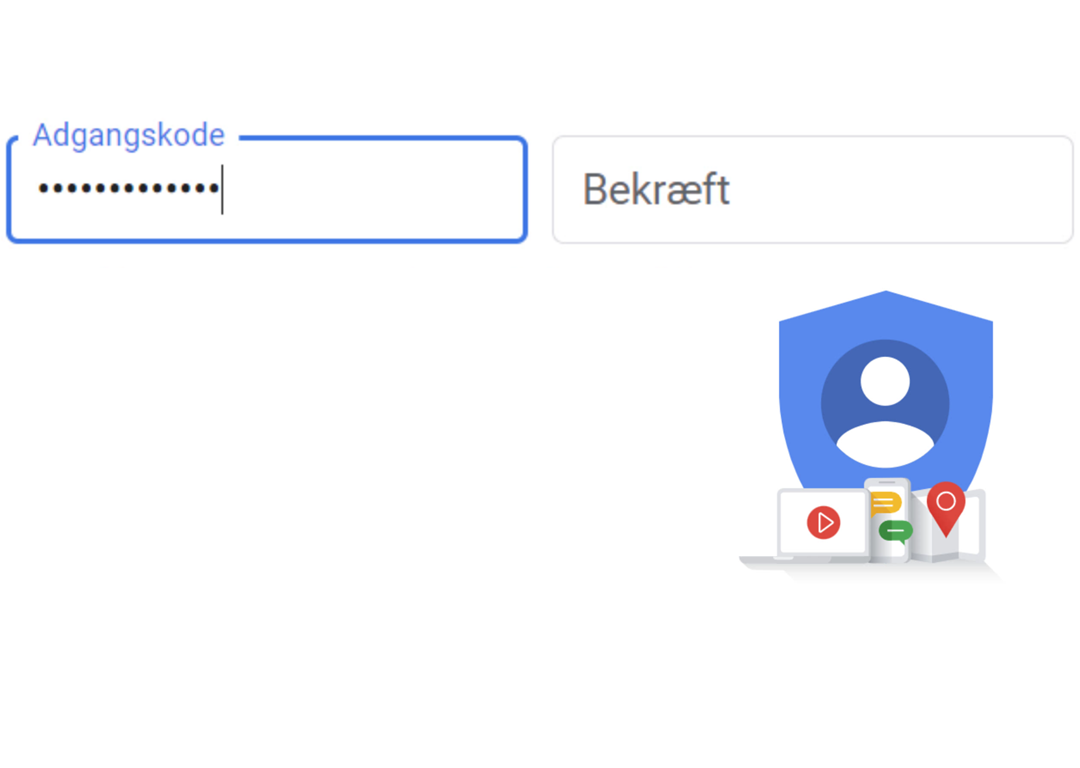Screen dimensions: 1080x768
Task: Click the white shoulders of the avatar
Action: pos(885,445)
